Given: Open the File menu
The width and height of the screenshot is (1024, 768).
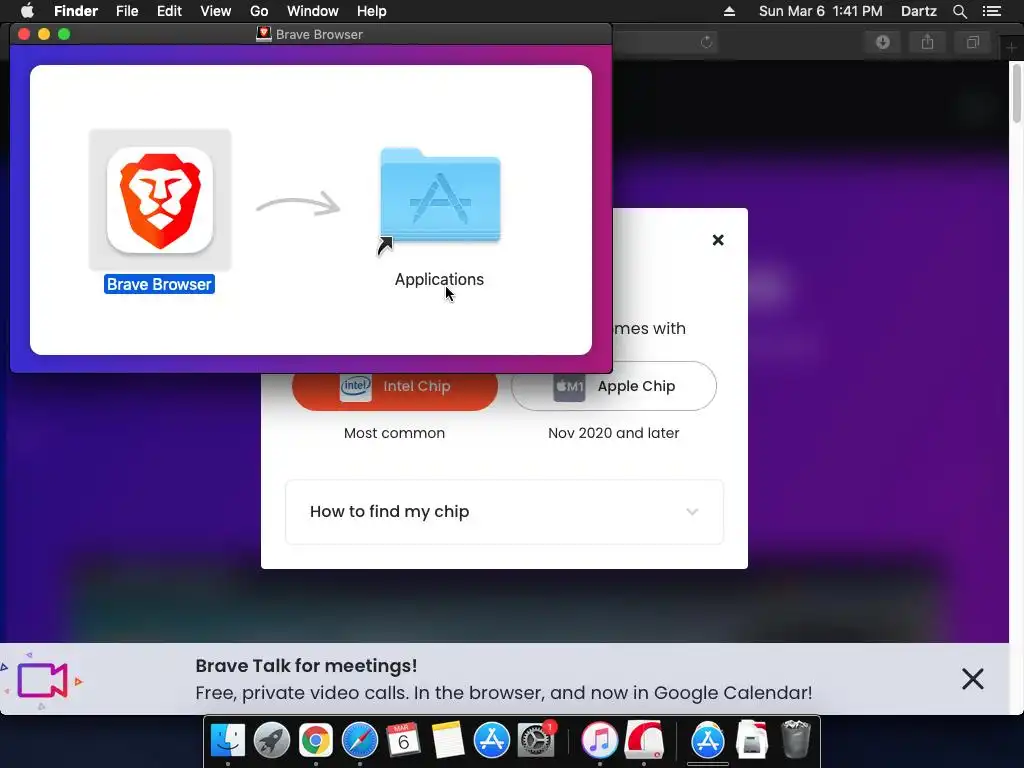Looking at the screenshot, I should [127, 11].
